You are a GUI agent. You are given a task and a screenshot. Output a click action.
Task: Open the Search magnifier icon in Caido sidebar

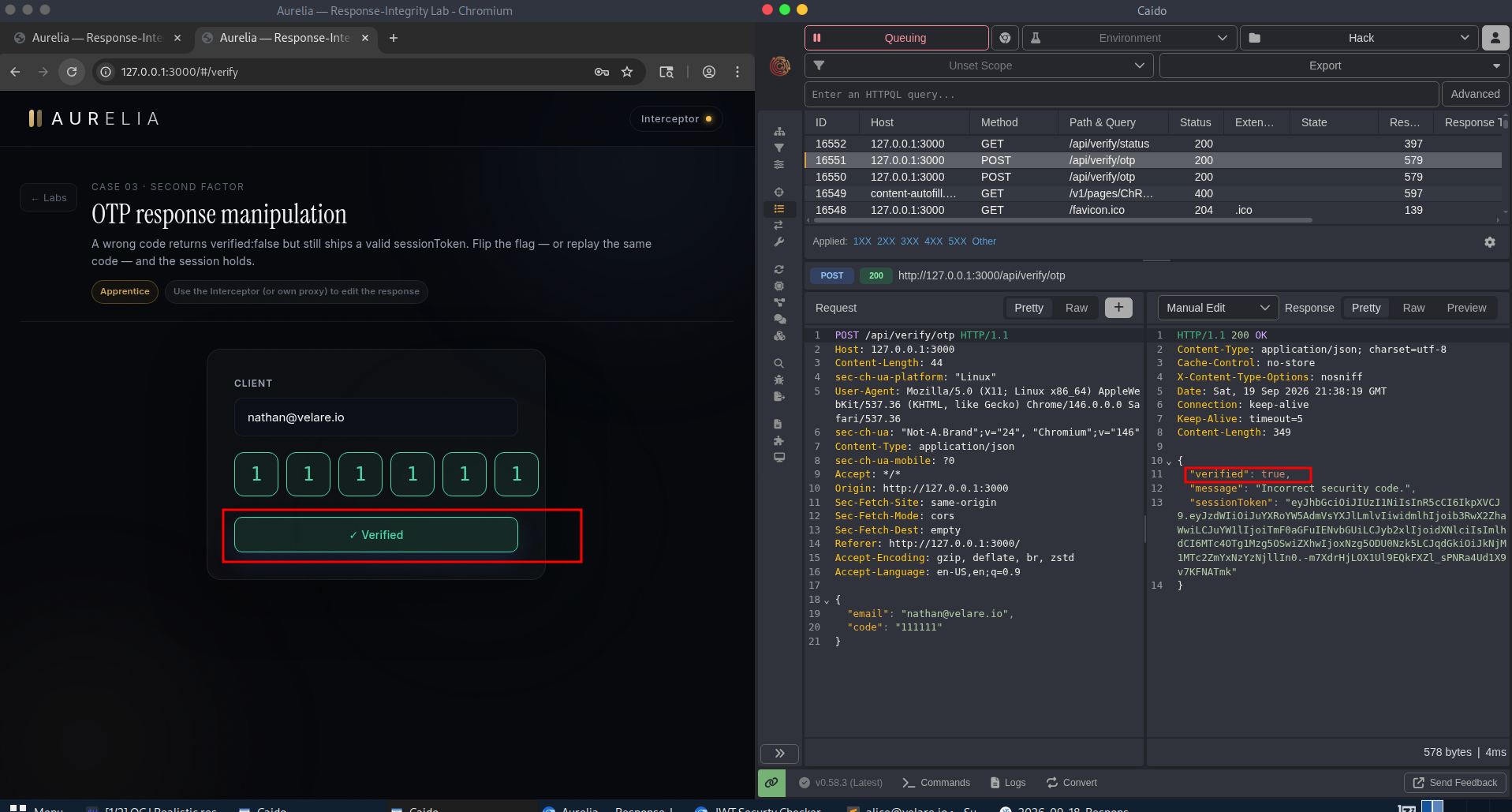click(x=779, y=364)
